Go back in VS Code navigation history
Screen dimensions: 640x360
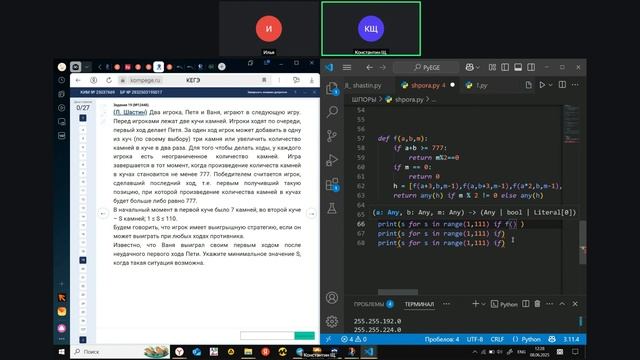tap(369, 67)
